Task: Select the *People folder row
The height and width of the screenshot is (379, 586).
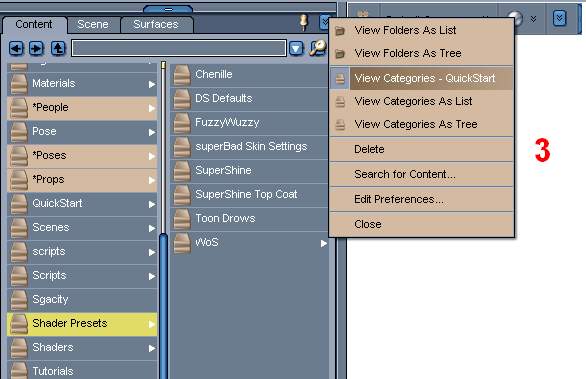Action: coord(82,108)
